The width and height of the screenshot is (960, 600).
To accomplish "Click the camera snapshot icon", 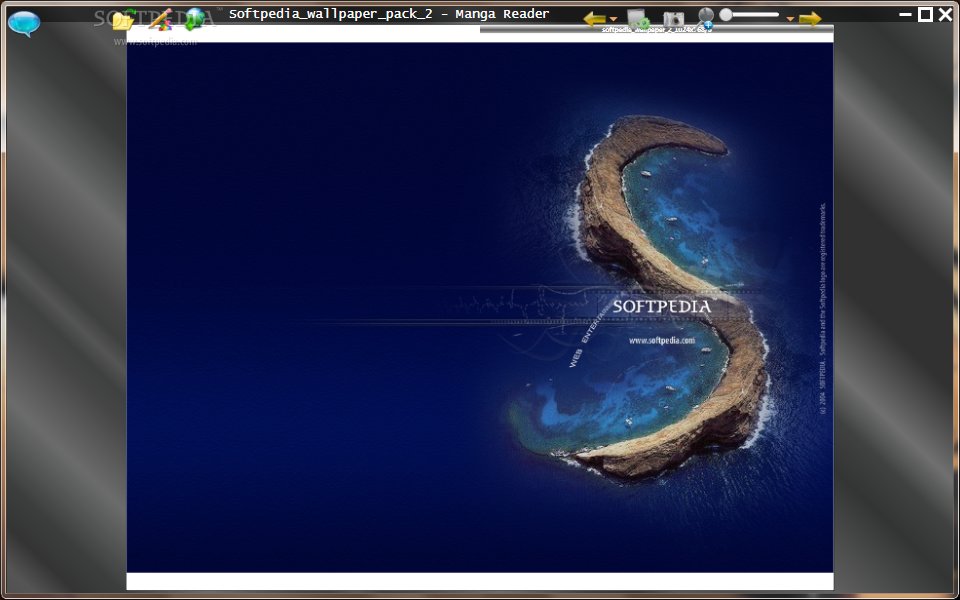I will click(x=673, y=19).
